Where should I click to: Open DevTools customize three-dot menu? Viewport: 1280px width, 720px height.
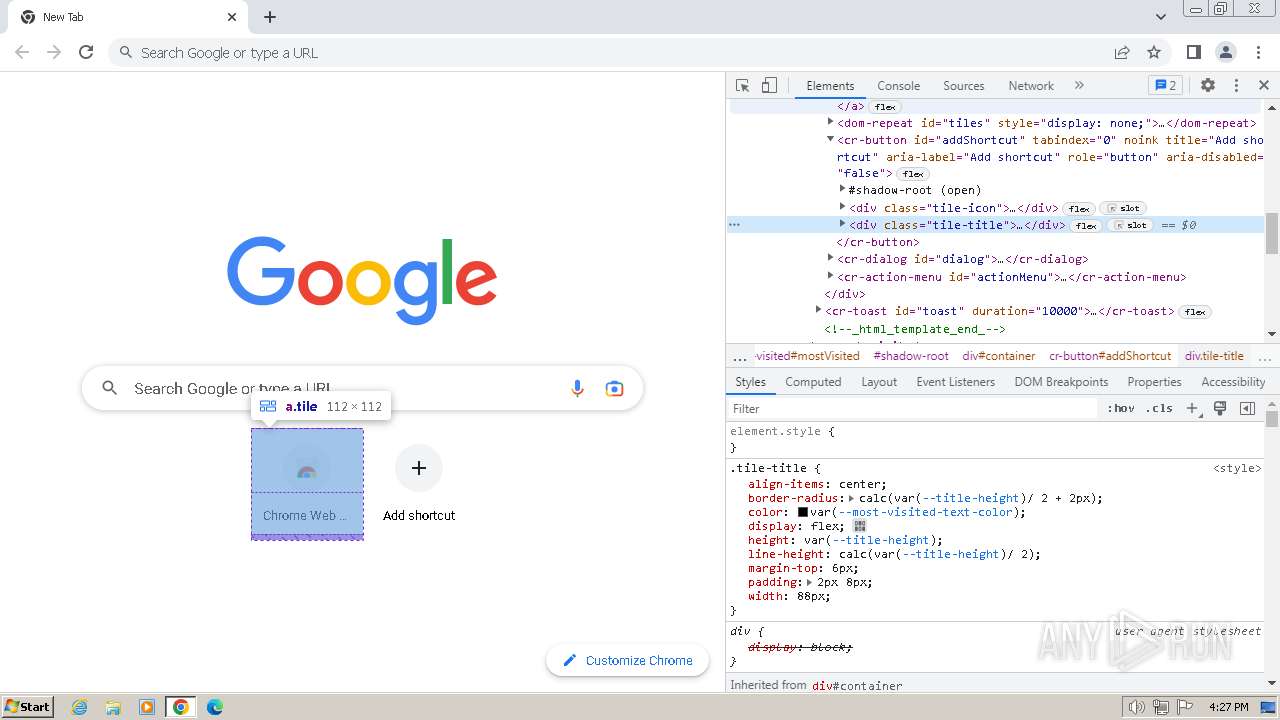tap(1236, 85)
